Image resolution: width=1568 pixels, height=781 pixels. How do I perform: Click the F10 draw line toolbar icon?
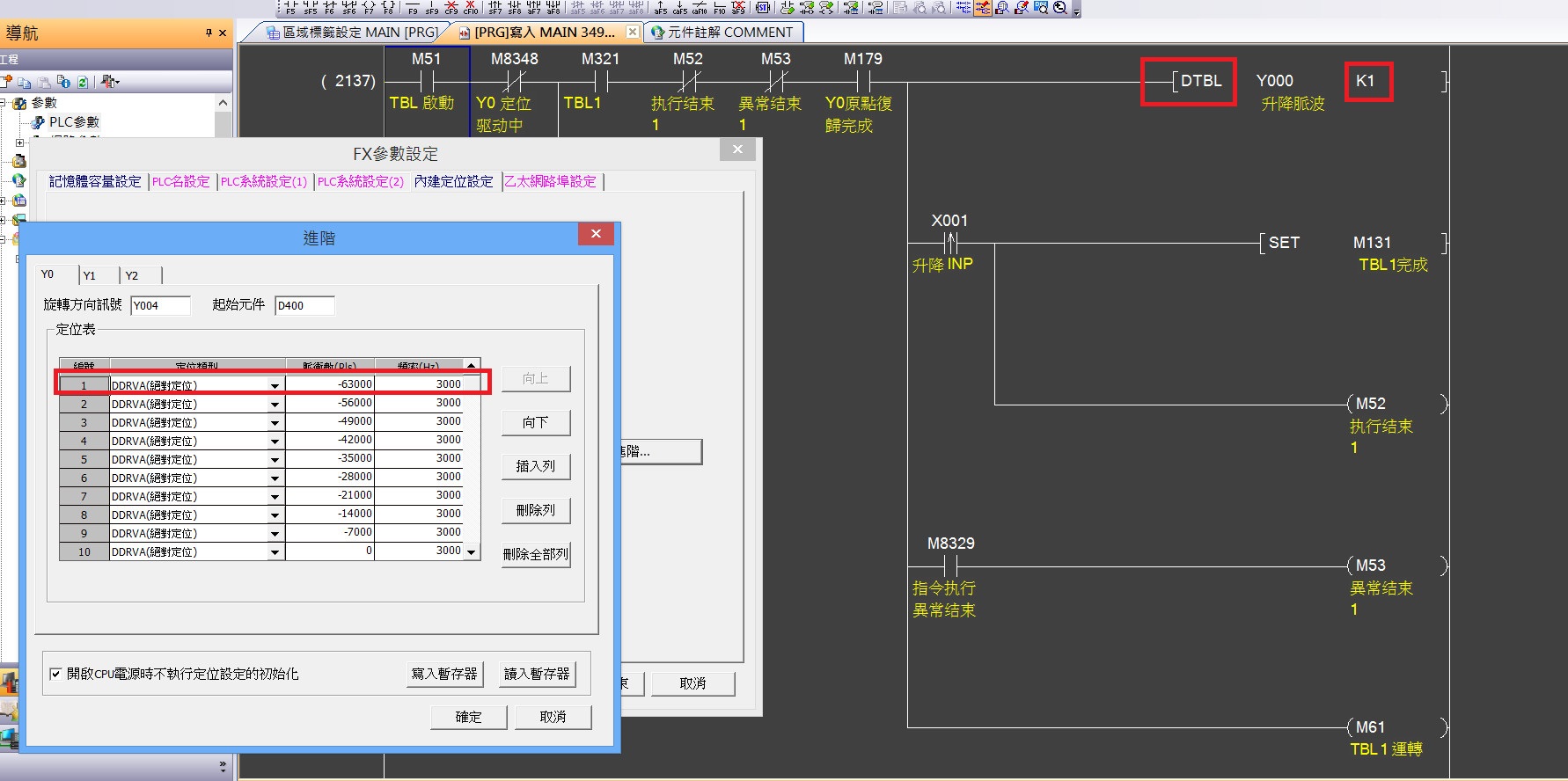[719, 8]
